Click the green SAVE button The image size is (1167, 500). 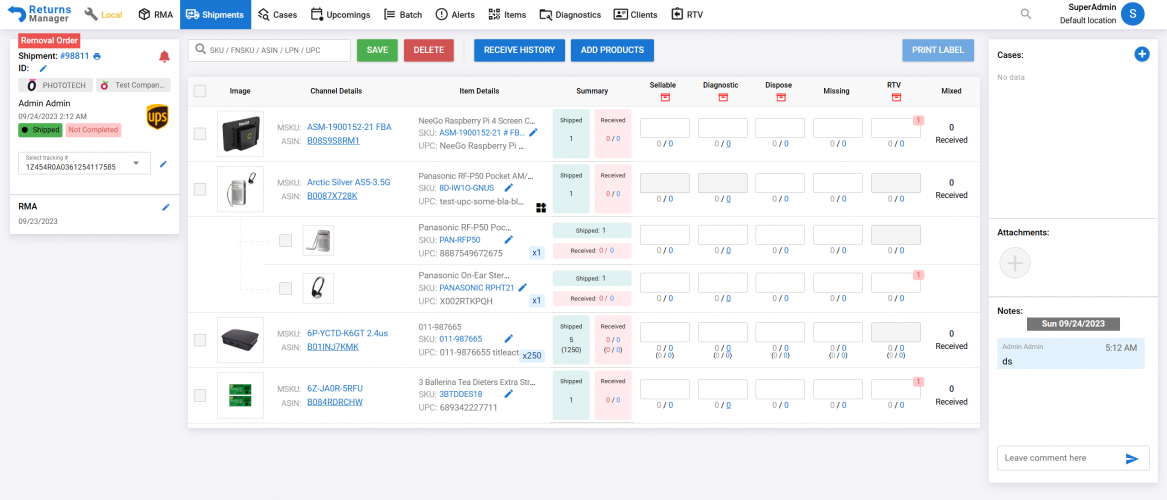click(x=377, y=50)
